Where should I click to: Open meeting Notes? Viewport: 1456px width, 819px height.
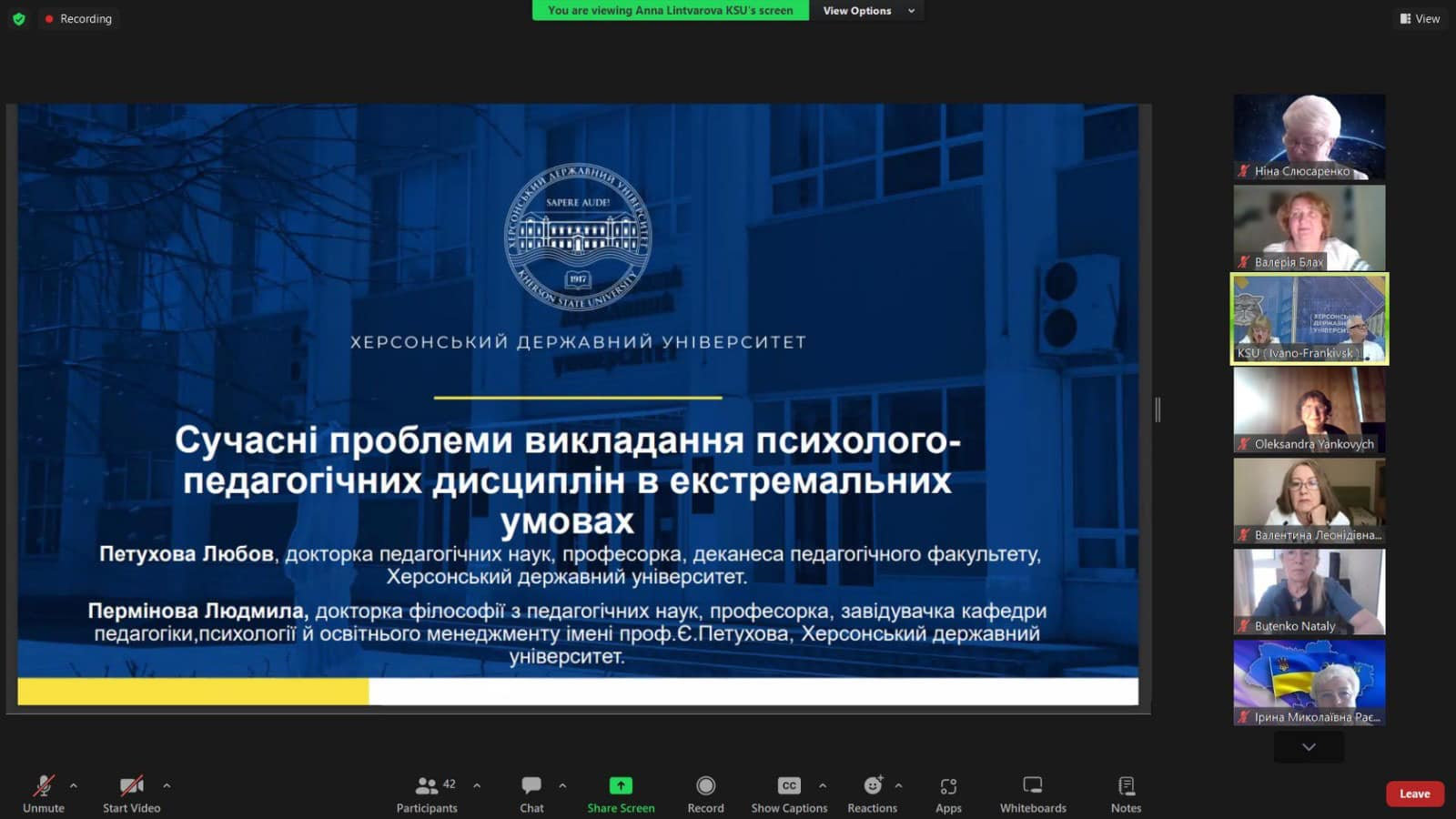(1126, 794)
